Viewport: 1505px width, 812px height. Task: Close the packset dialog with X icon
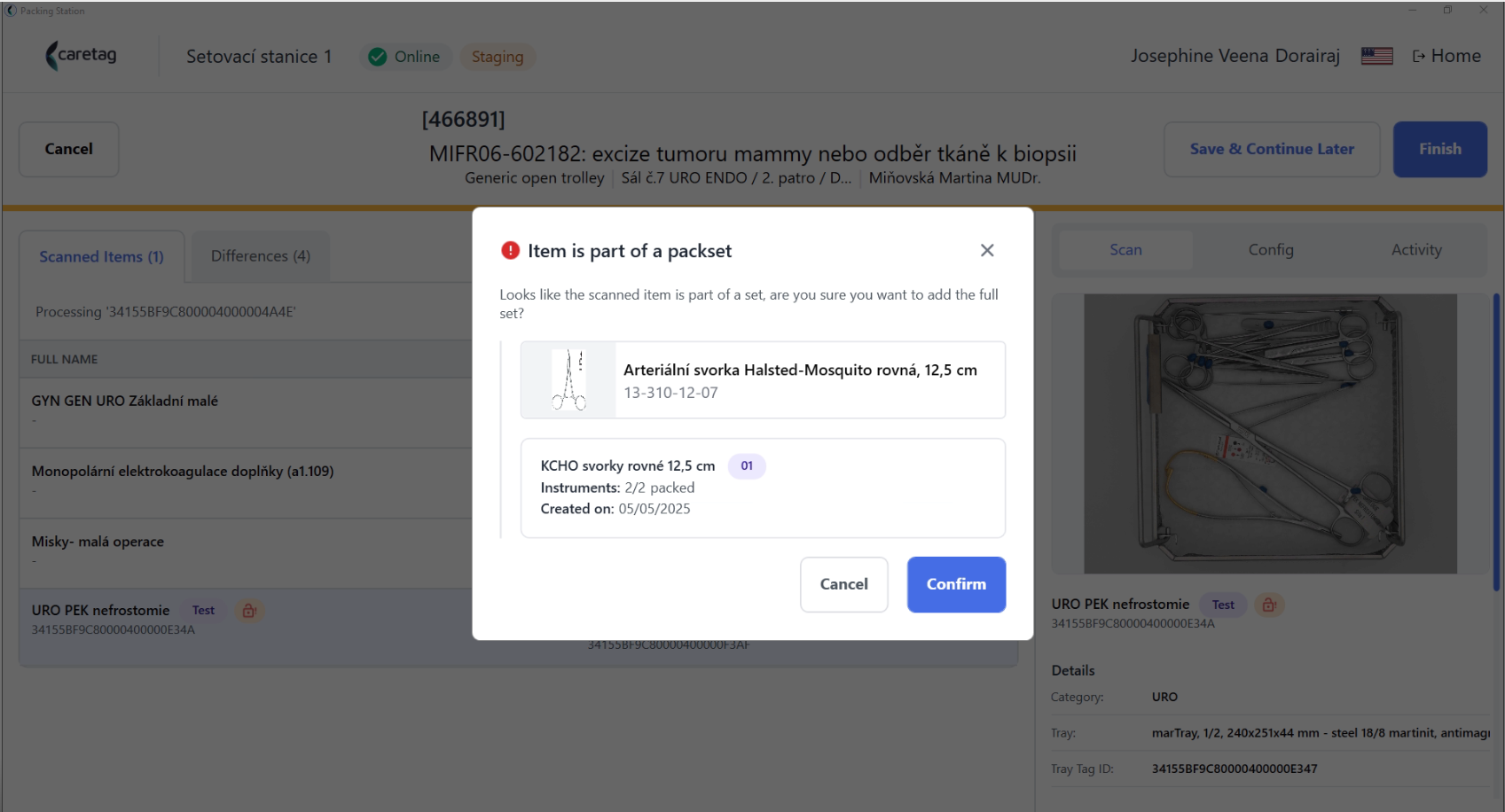click(987, 251)
